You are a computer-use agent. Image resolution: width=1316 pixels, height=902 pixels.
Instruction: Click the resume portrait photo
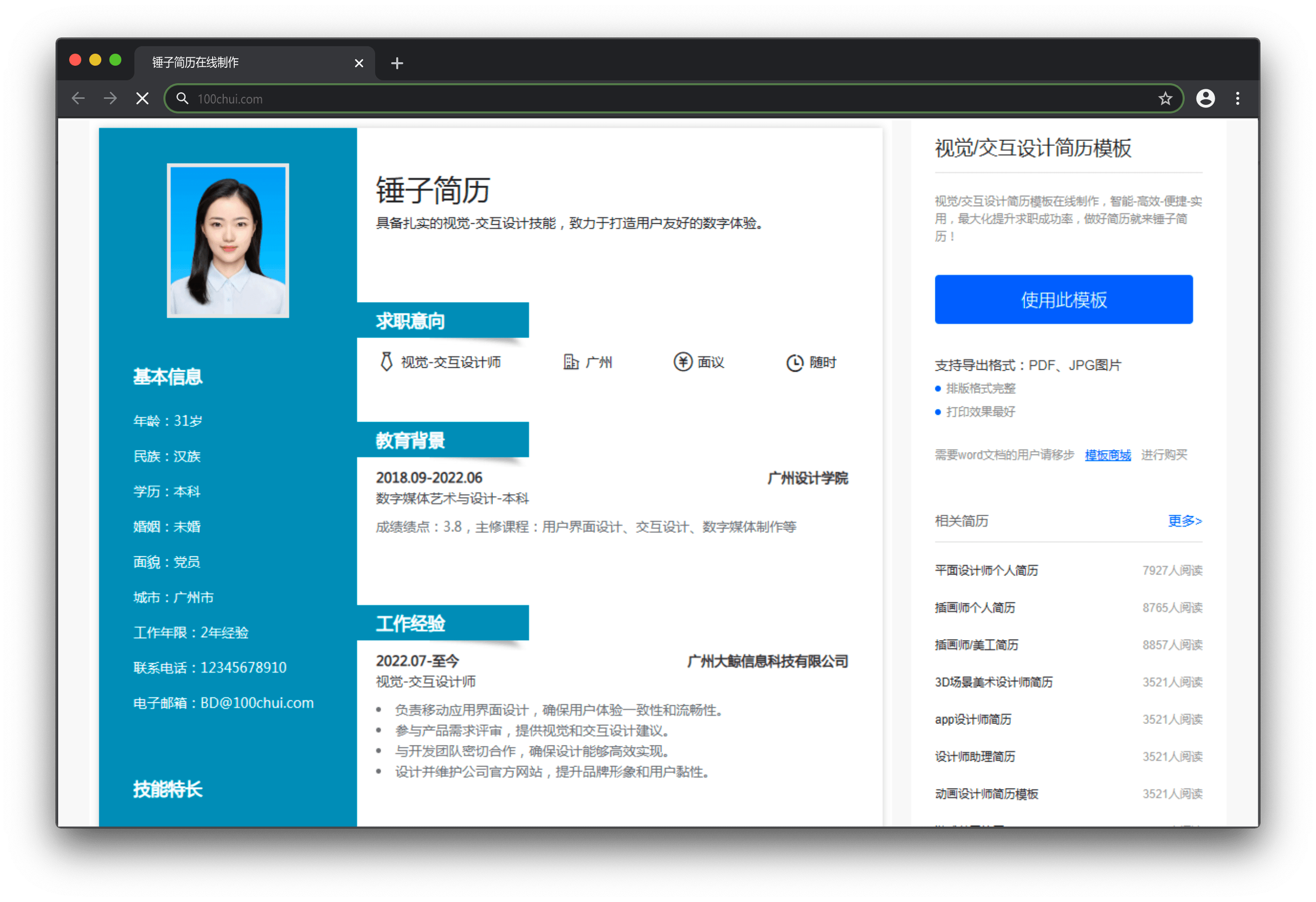point(228,240)
